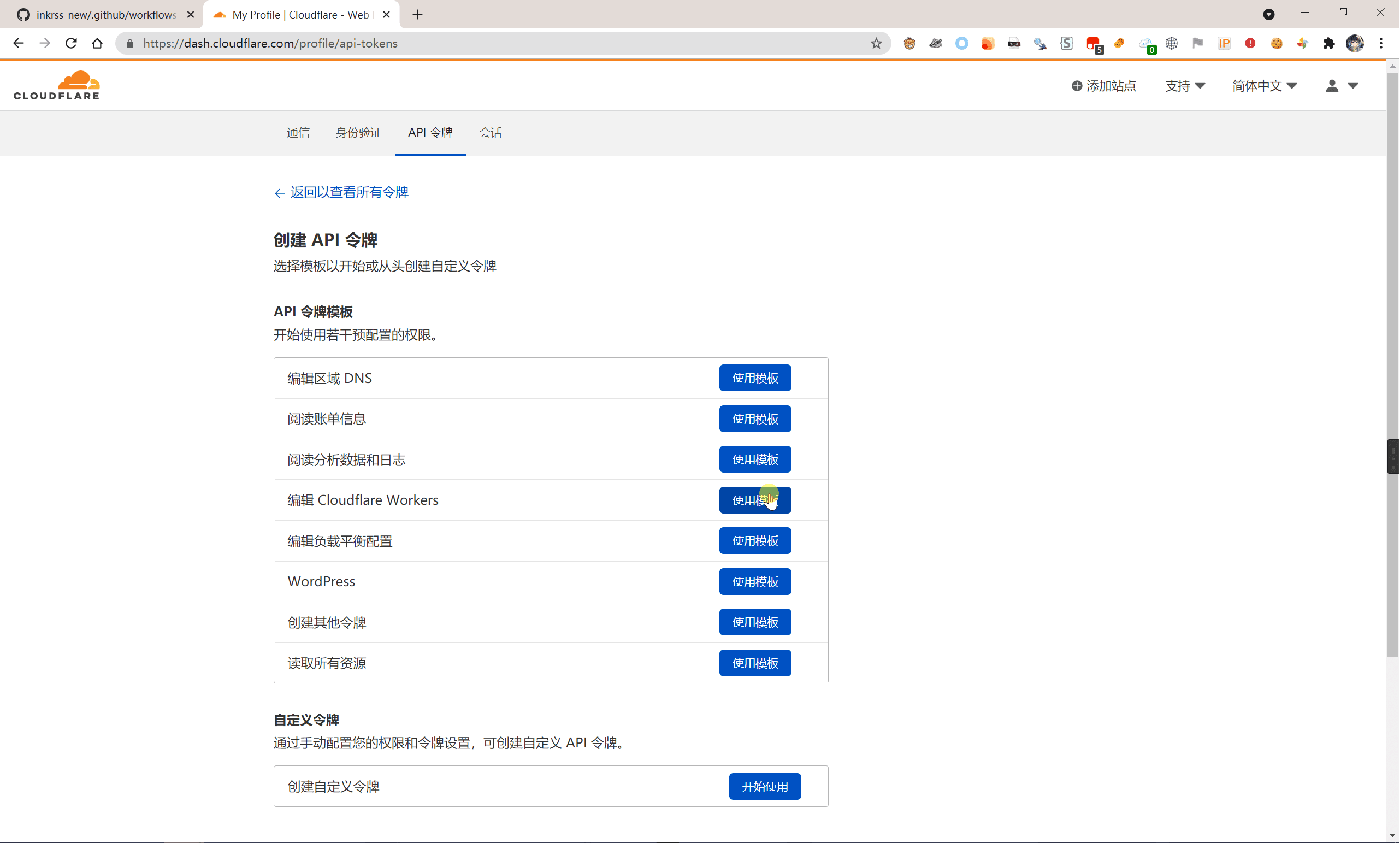Viewport: 1400px width, 843px height.
Task: Close the My Profile Cloudflare tab
Action: click(x=387, y=15)
